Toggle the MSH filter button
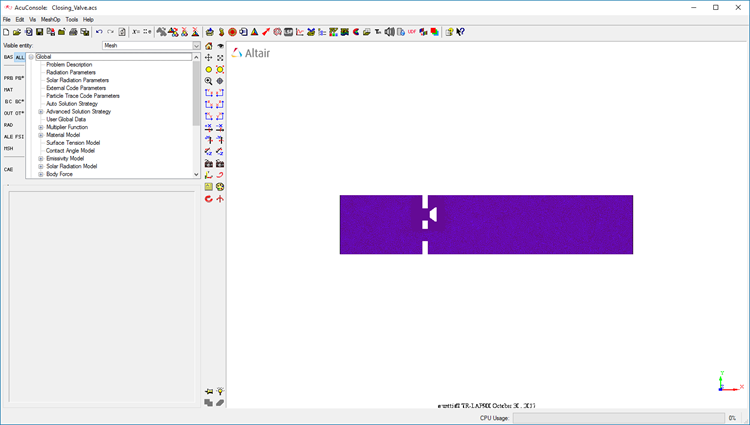The image size is (750, 425). point(8,148)
